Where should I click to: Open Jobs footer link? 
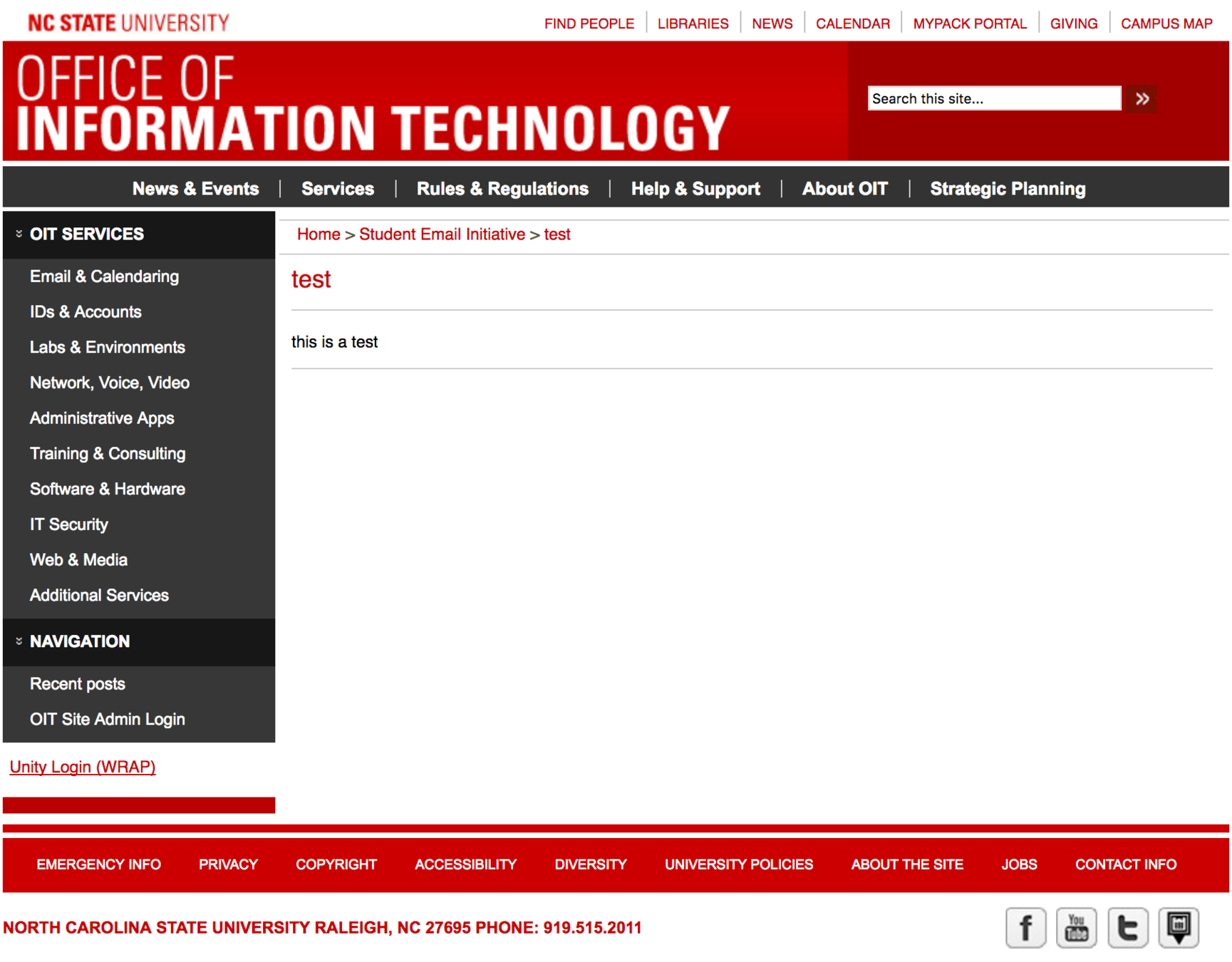[1019, 864]
